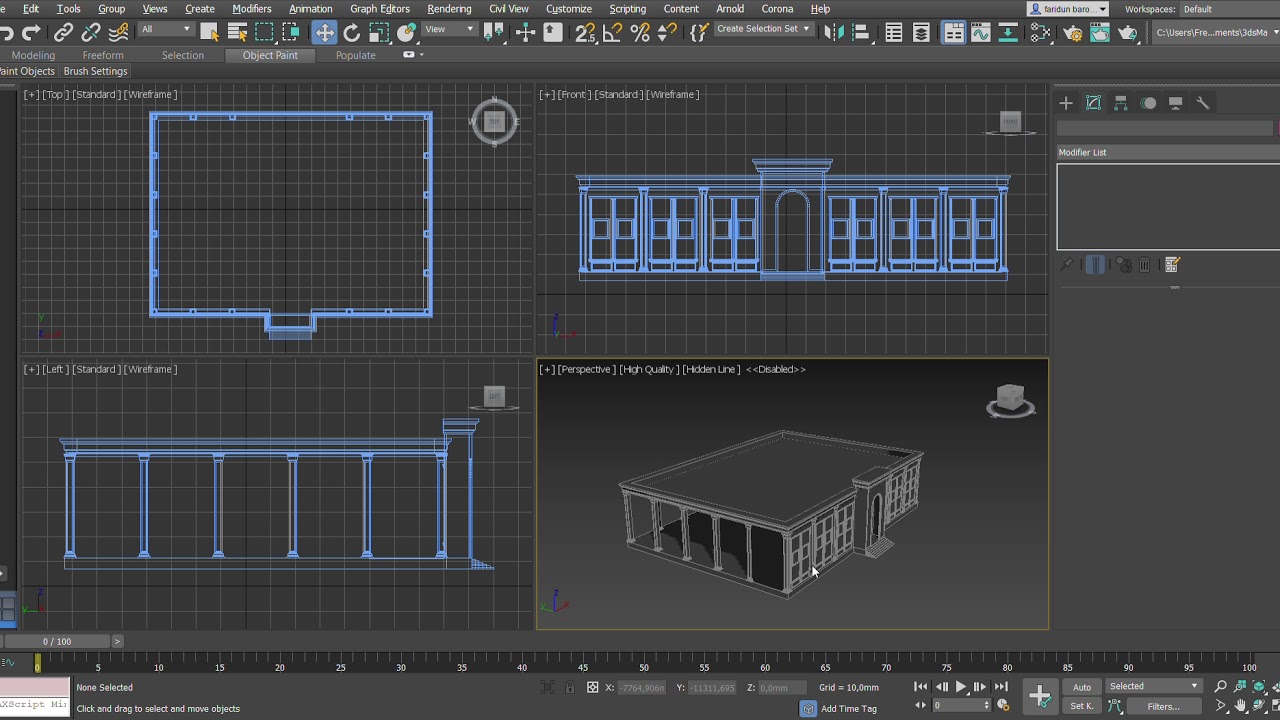Click the Link objects chain icon

[x=64, y=33]
